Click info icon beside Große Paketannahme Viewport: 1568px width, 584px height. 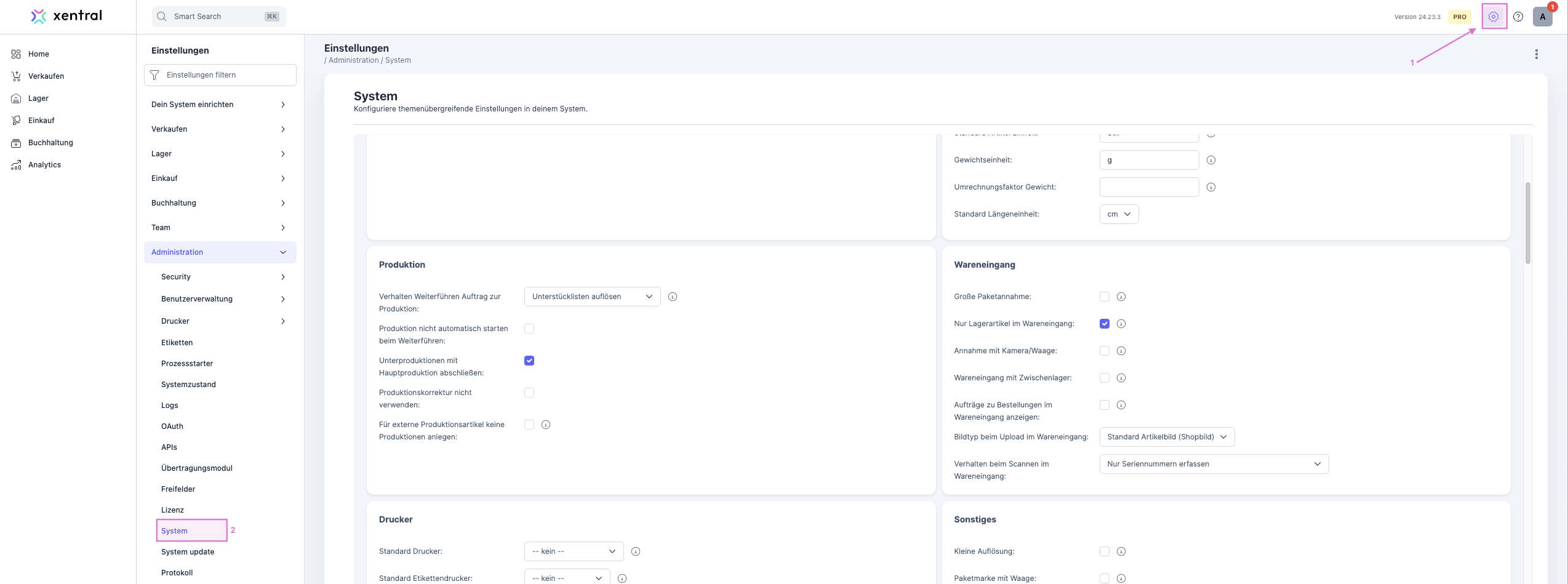tap(1121, 297)
